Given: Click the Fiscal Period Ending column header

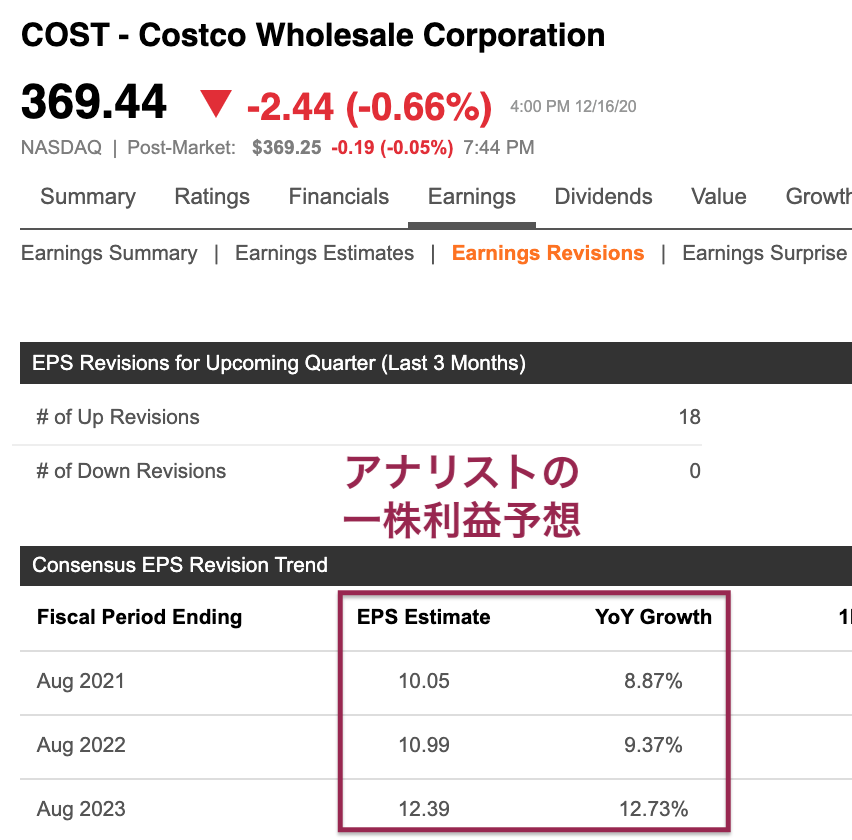Looking at the screenshot, I should [140, 617].
